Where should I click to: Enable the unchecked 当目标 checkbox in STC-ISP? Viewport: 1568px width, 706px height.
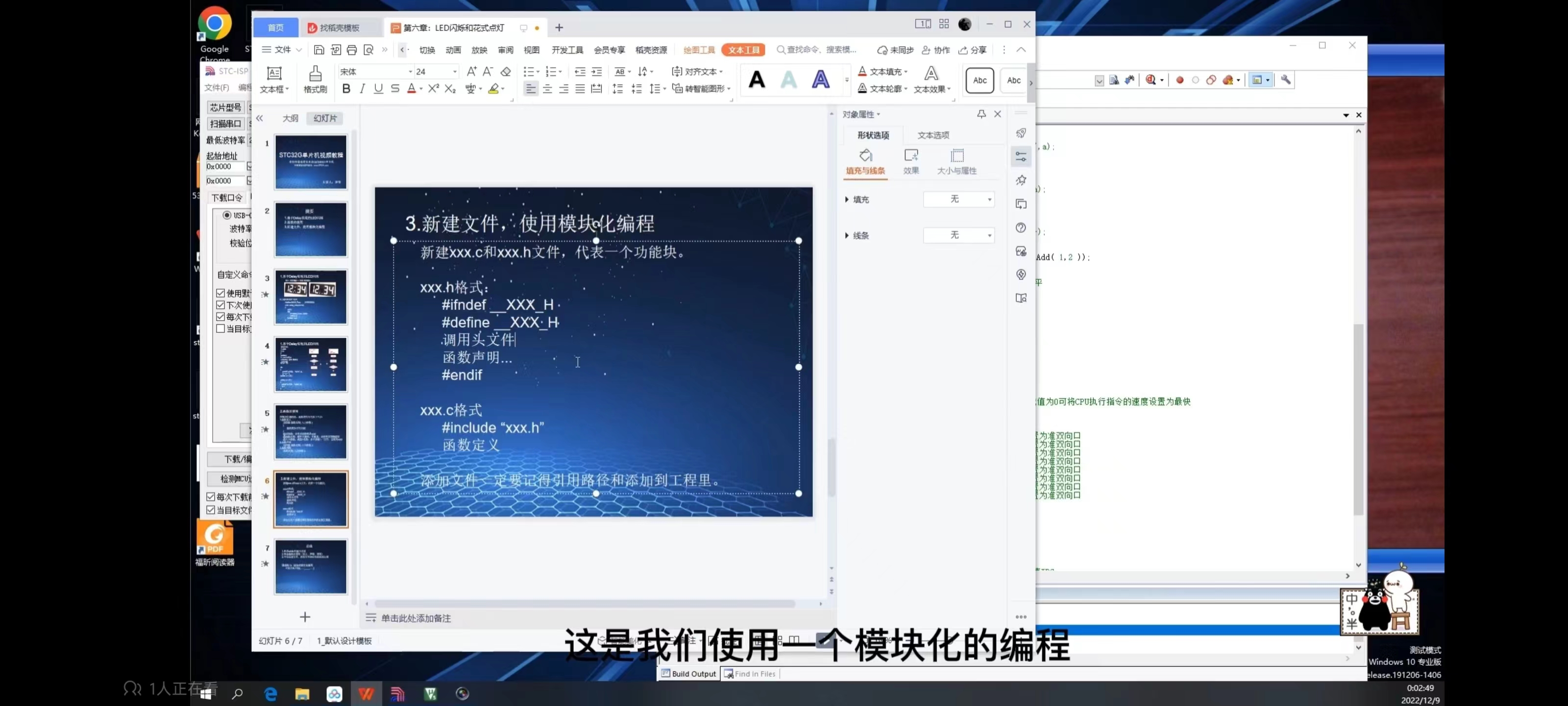pos(220,329)
